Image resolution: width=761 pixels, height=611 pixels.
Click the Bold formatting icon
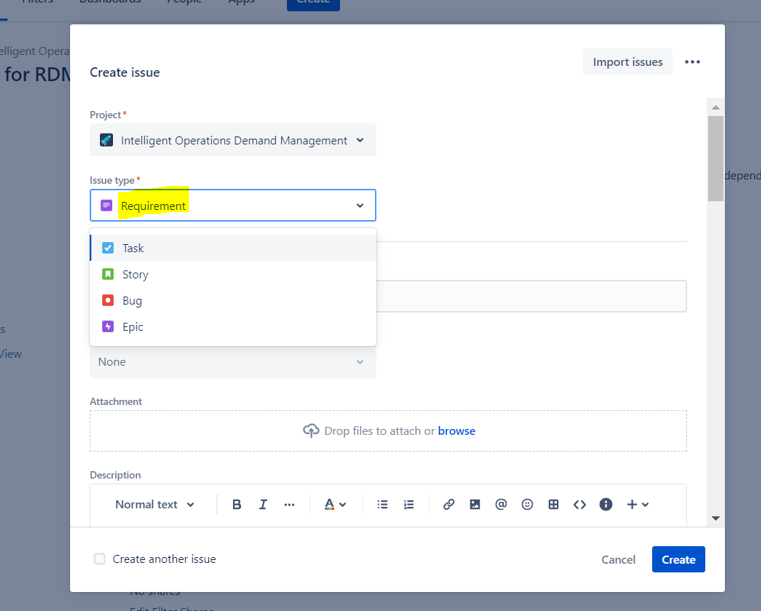pyautogui.click(x=236, y=505)
